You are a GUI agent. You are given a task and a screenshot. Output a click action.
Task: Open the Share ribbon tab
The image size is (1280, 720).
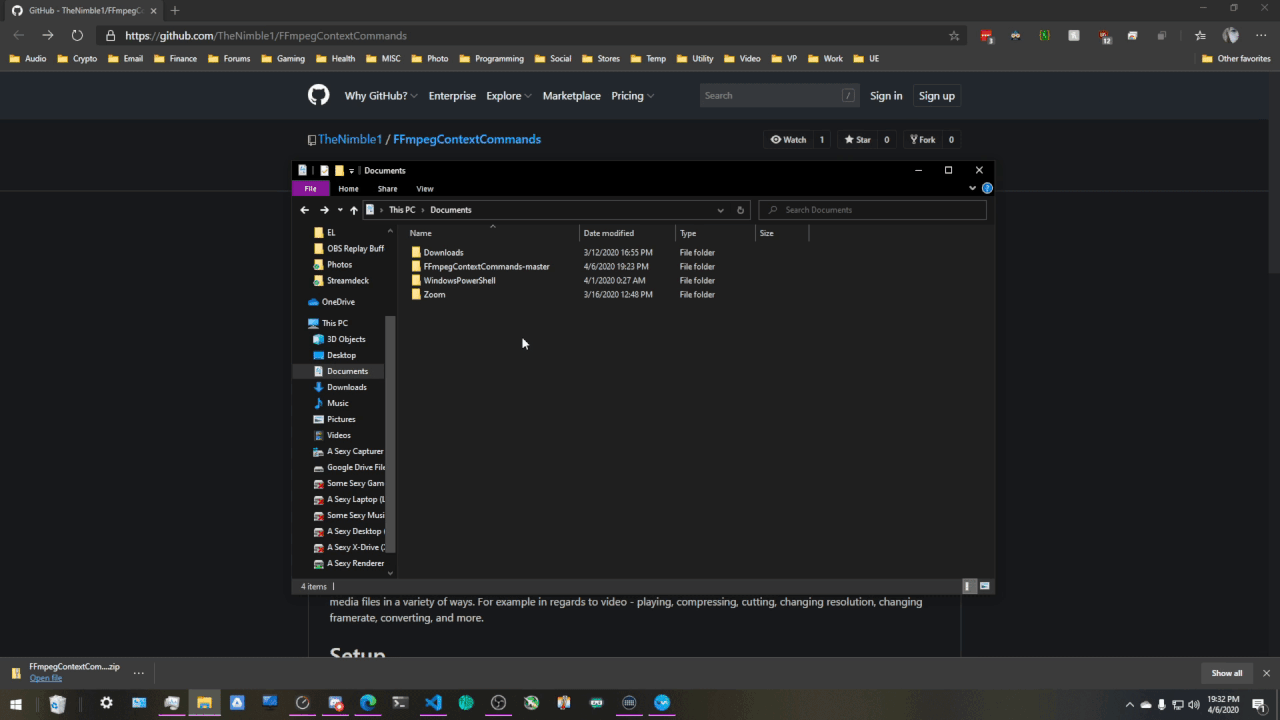[387, 189]
